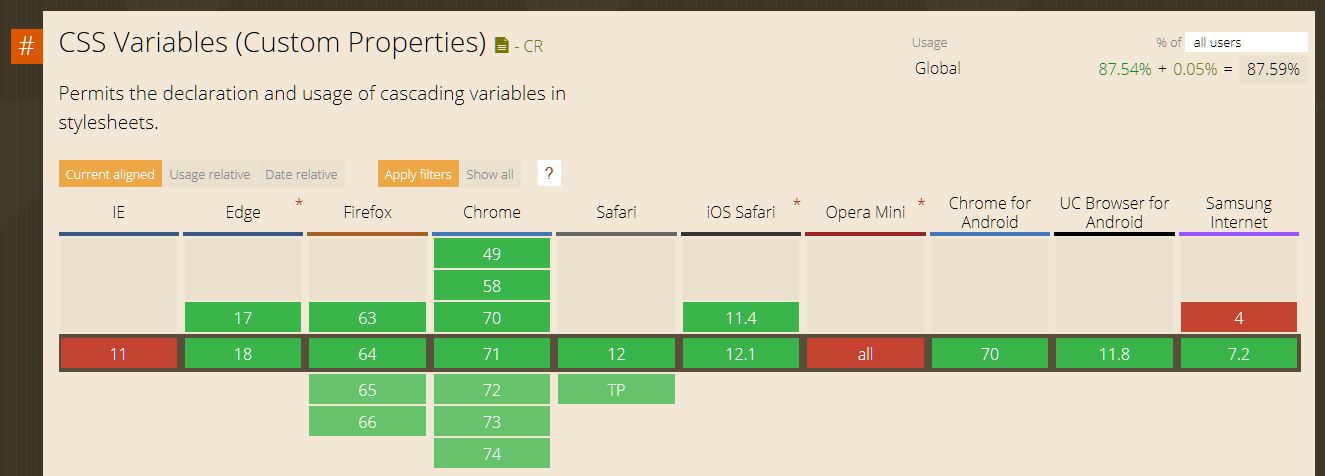Click the Chrome 72 support cell
The width and height of the screenshot is (1325, 476).
(x=492, y=389)
